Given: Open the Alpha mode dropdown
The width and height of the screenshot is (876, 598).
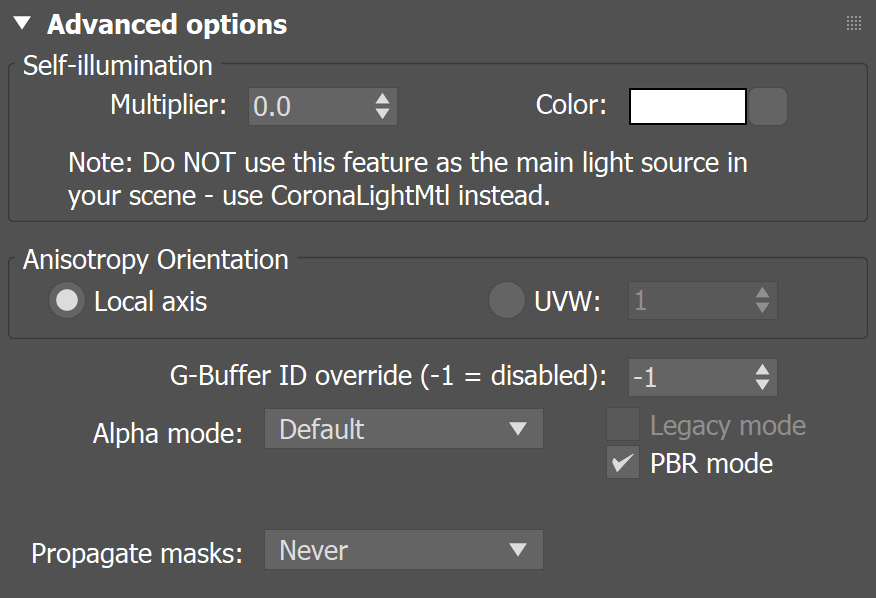Looking at the screenshot, I should (403, 429).
